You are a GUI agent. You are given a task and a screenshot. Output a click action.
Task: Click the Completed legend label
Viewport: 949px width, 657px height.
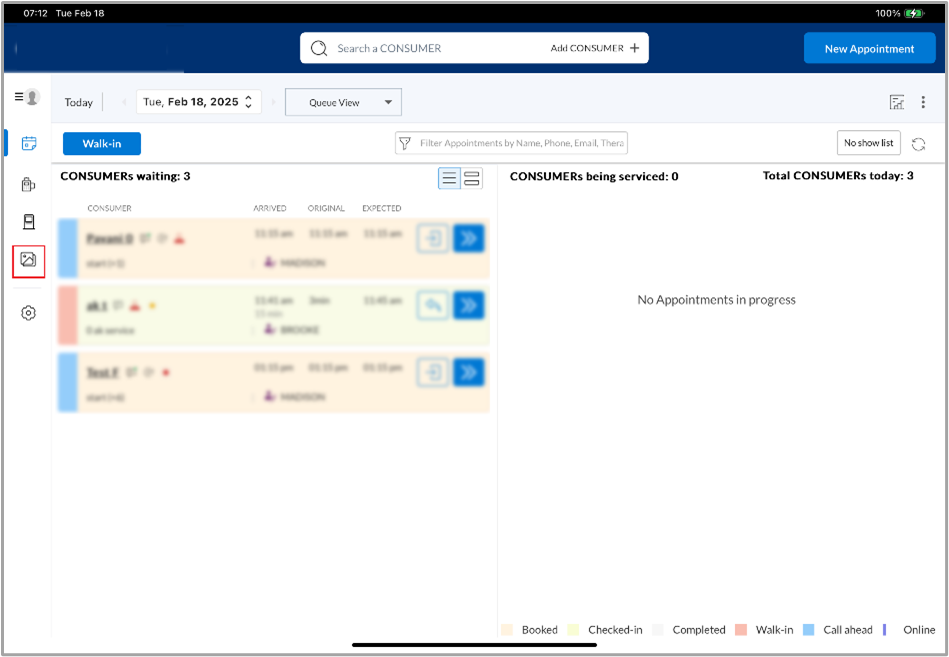pos(699,630)
